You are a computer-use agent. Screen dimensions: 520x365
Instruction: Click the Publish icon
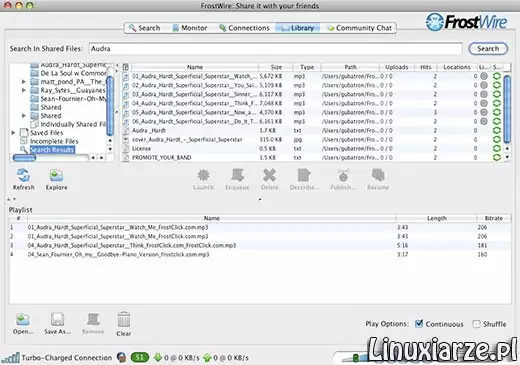coord(343,175)
